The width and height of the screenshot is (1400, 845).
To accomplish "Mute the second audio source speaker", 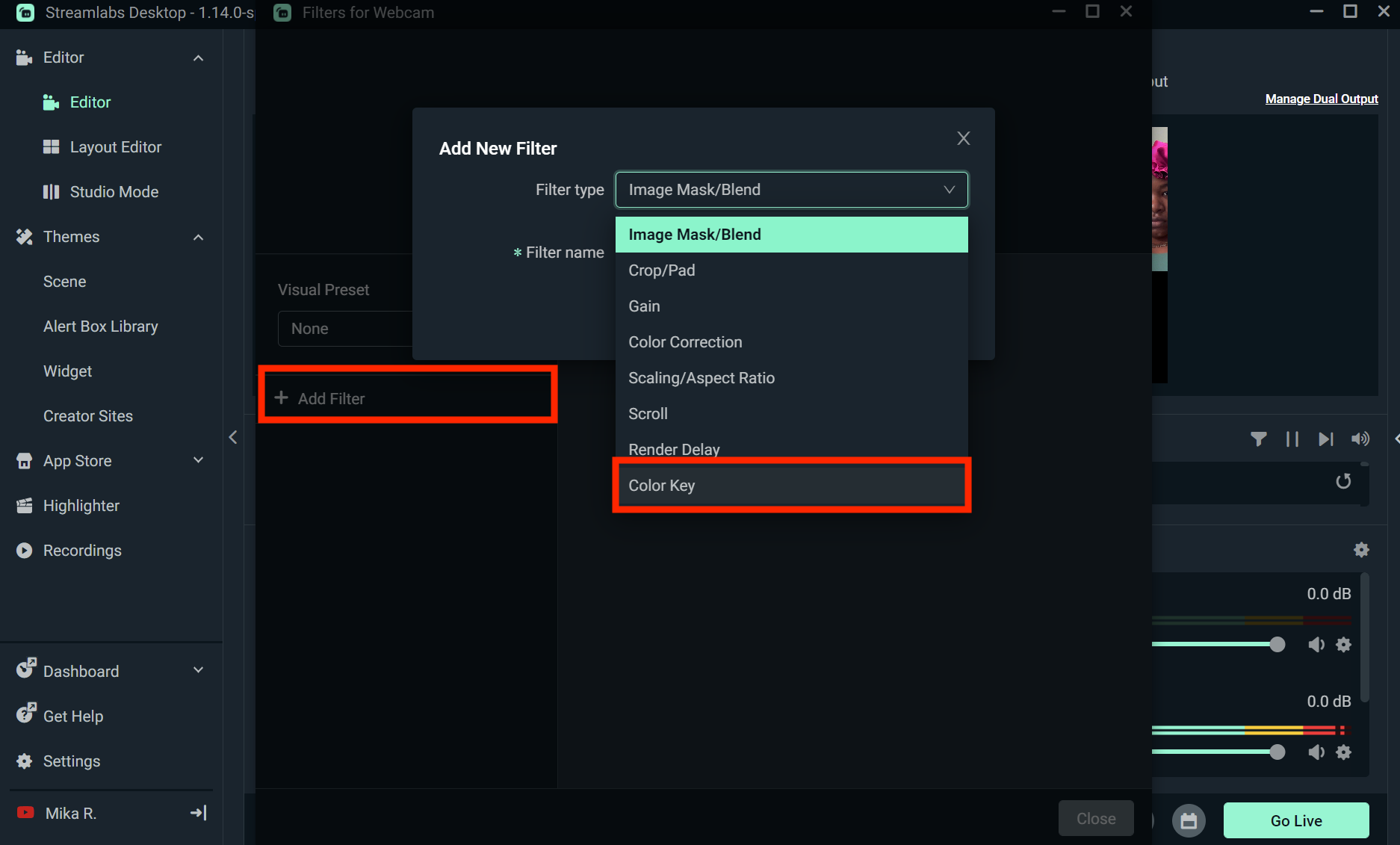I will (x=1316, y=752).
